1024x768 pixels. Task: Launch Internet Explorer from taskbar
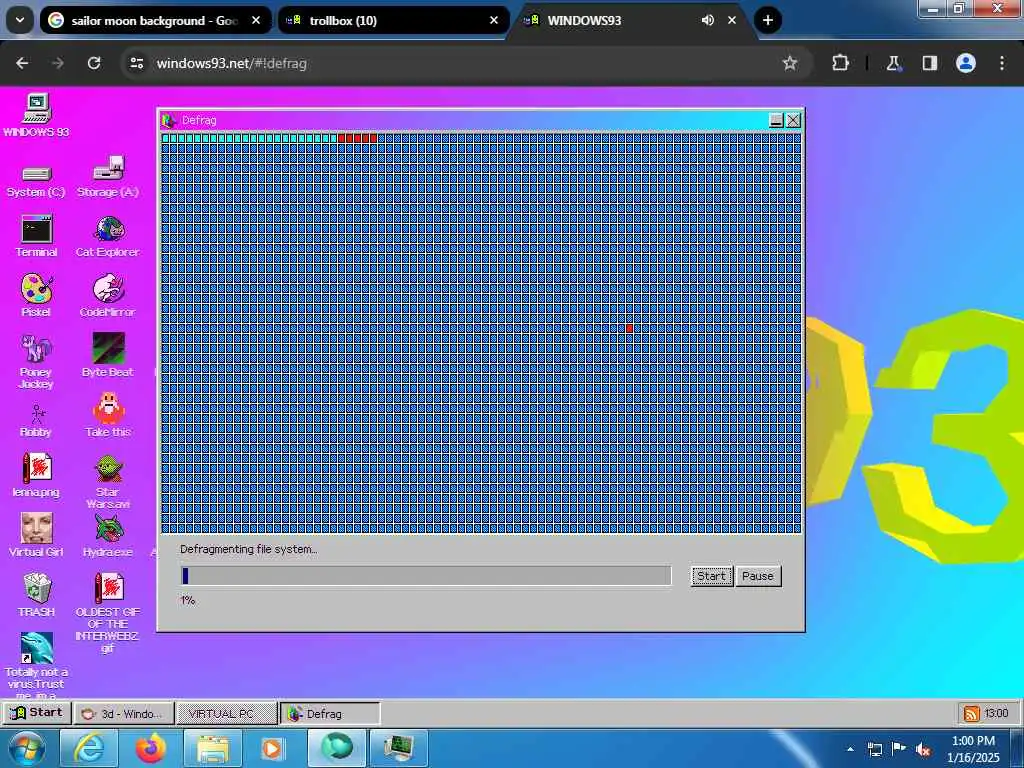89,748
